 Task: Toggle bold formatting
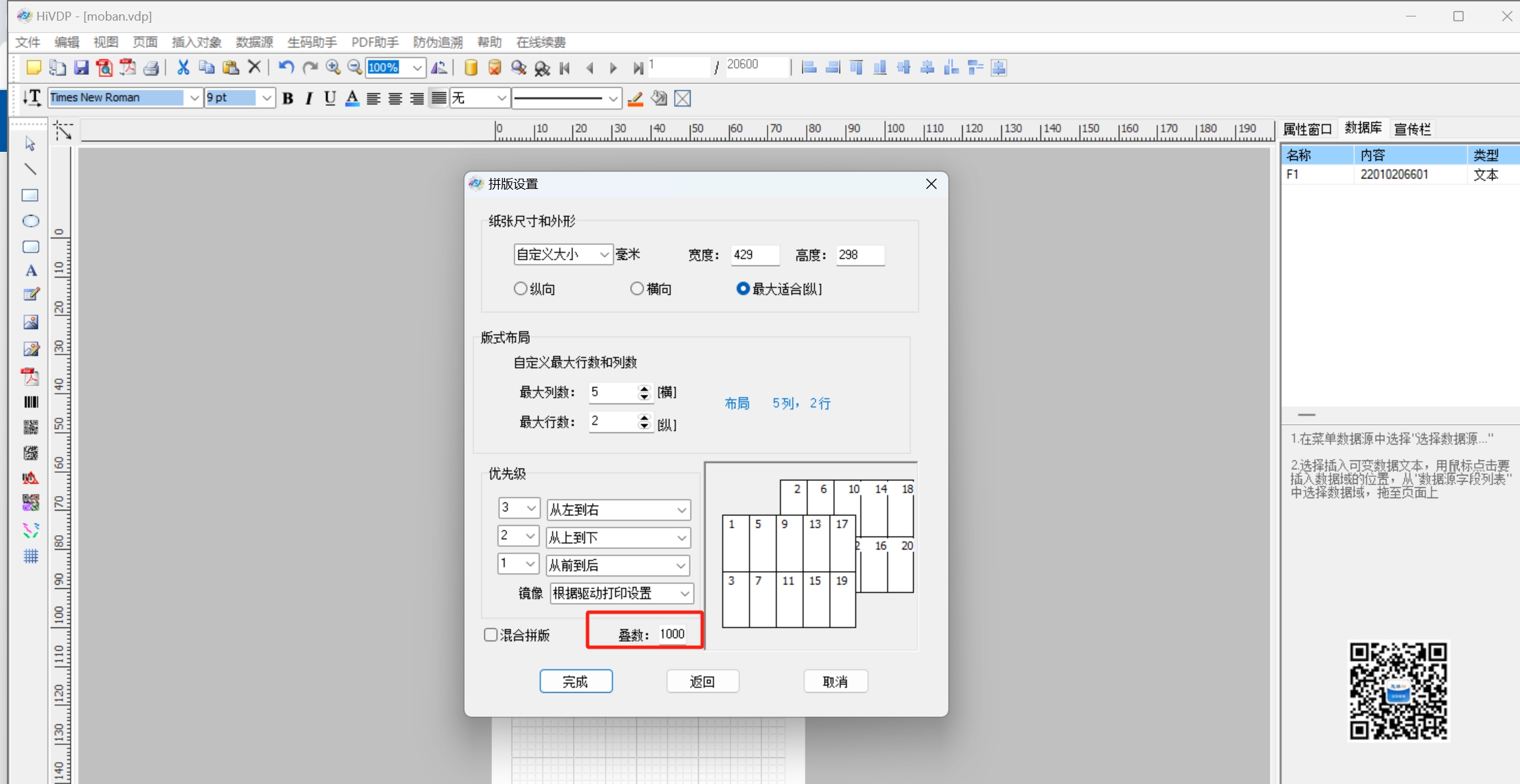tap(288, 98)
